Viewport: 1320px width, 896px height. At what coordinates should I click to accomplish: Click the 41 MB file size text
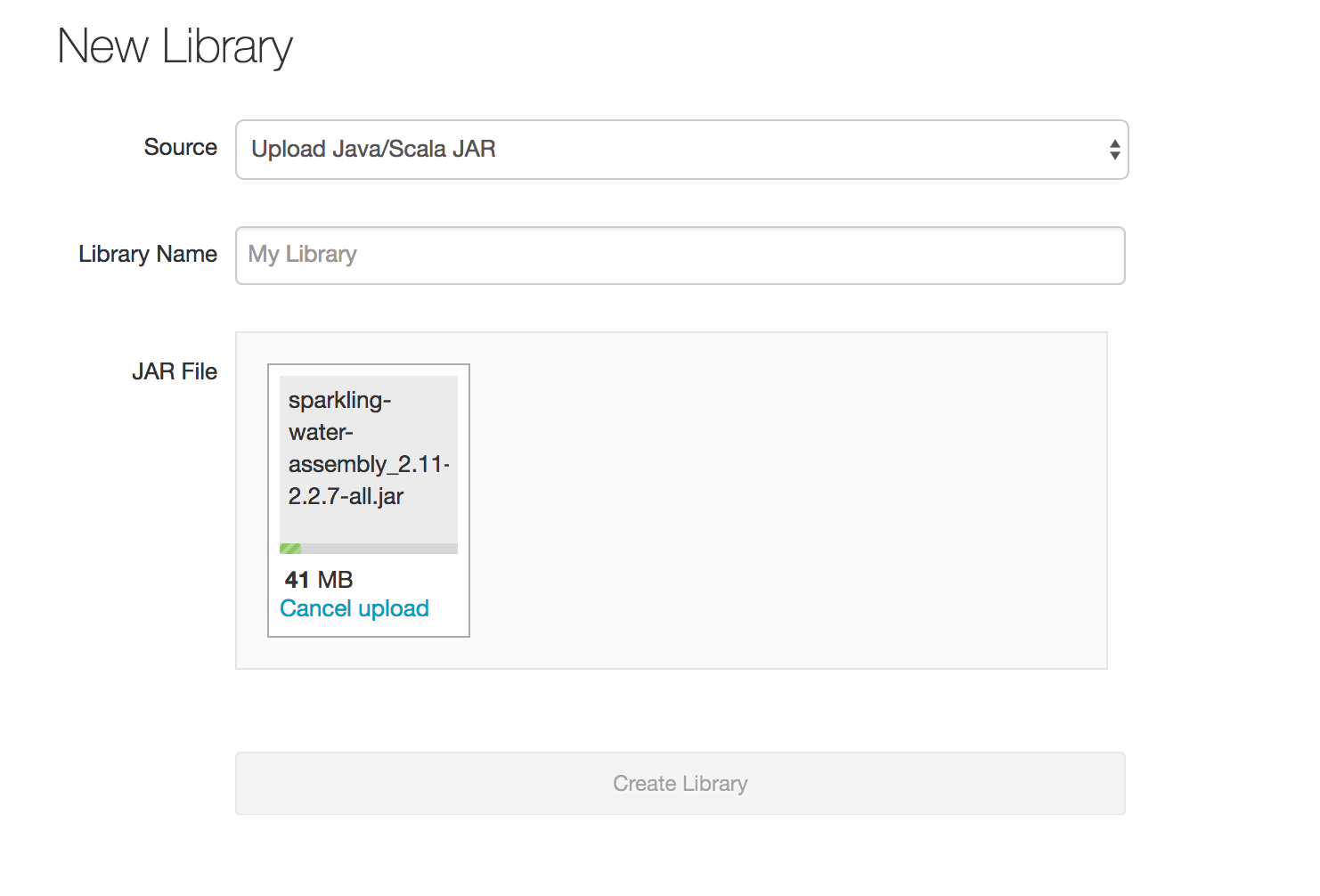(319, 580)
